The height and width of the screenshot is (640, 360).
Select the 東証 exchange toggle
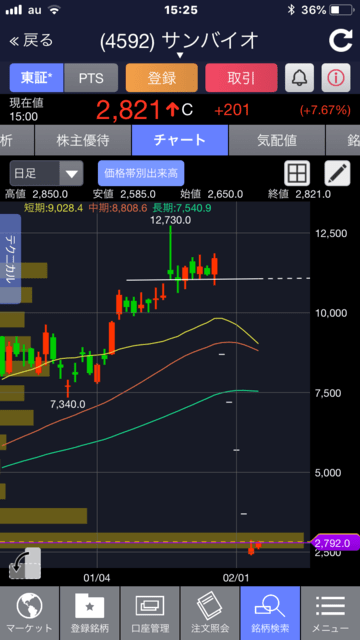coord(36,78)
